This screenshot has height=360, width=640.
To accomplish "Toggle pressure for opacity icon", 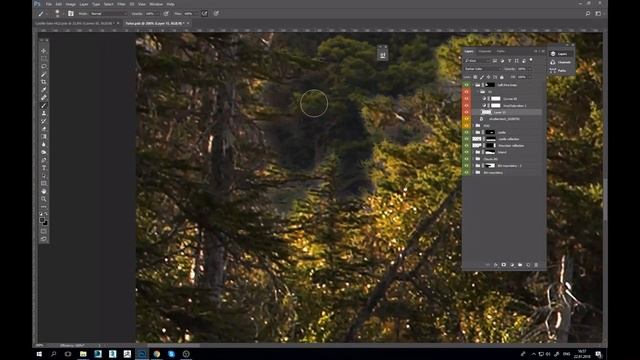I will [x=166, y=13].
